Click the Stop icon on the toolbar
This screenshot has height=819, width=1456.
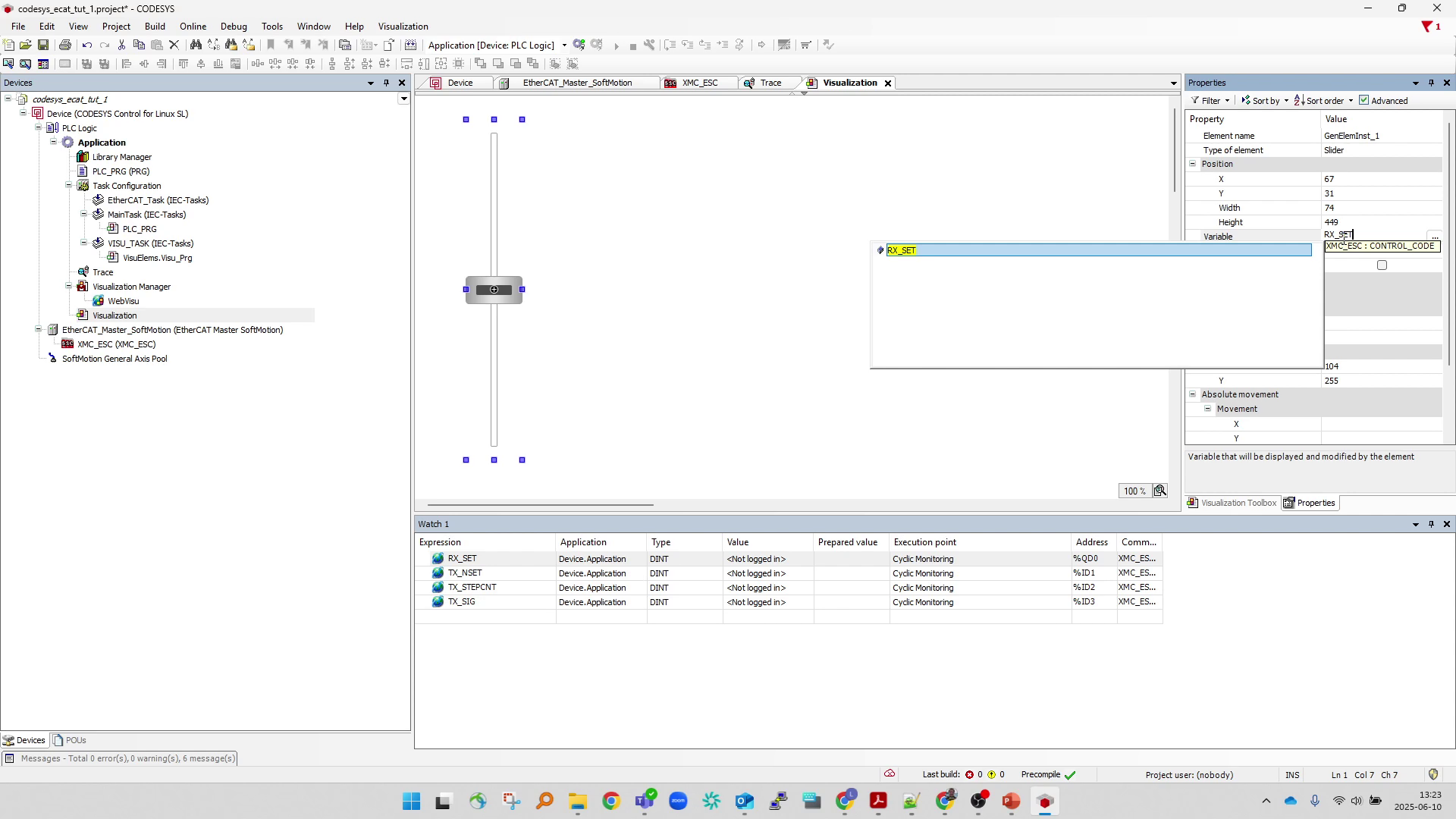pos(633,45)
